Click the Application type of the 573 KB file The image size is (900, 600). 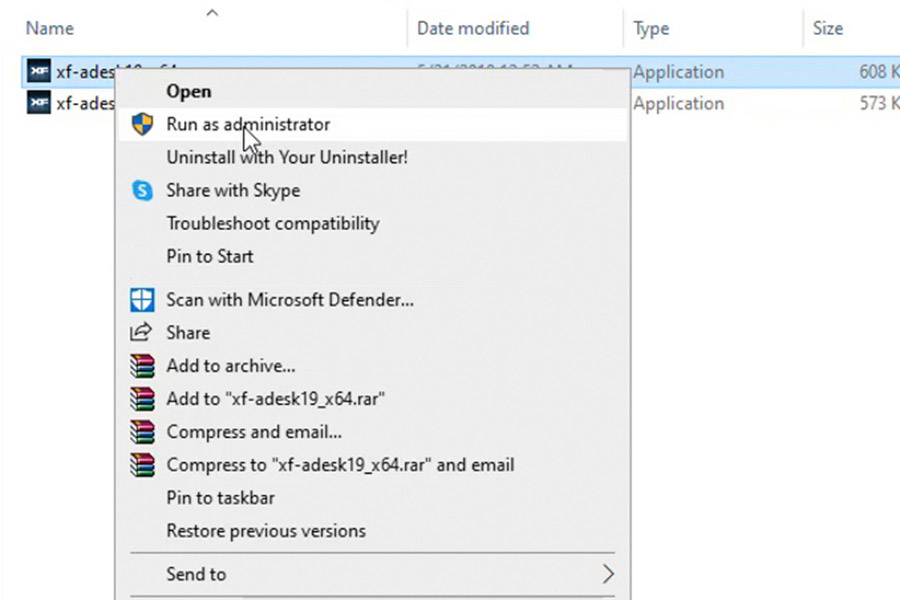tap(678, 103)
